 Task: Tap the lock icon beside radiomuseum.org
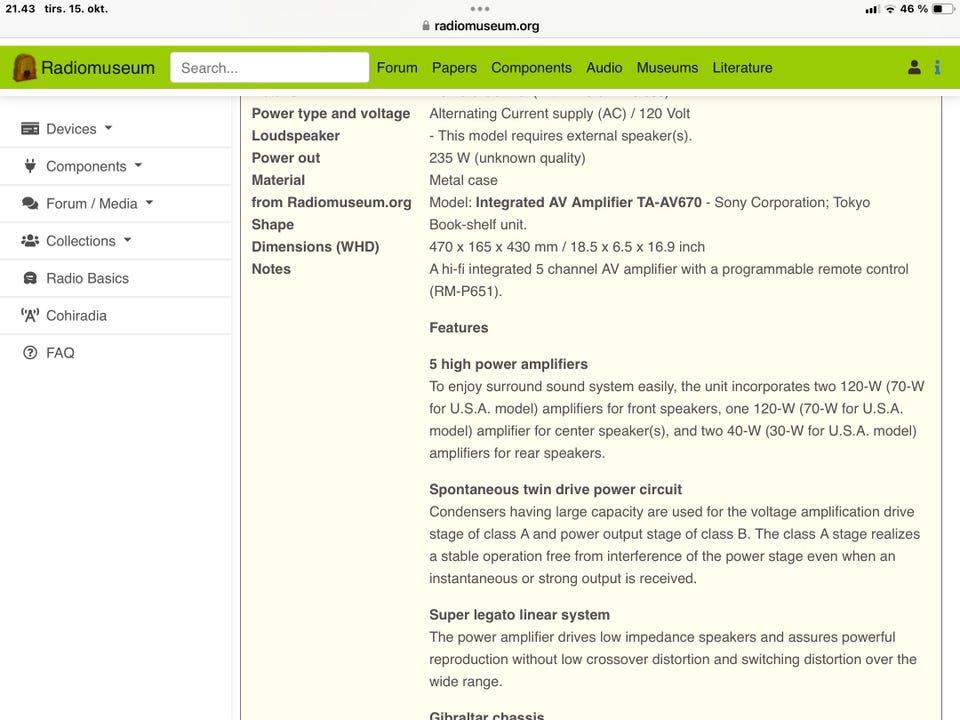426,26
